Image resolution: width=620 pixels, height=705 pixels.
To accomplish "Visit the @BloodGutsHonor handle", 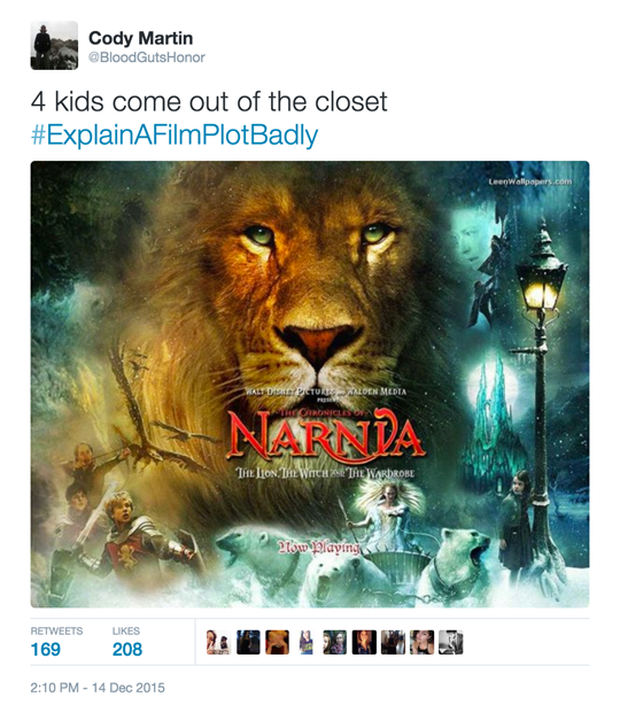I will [x=147, y=58].
